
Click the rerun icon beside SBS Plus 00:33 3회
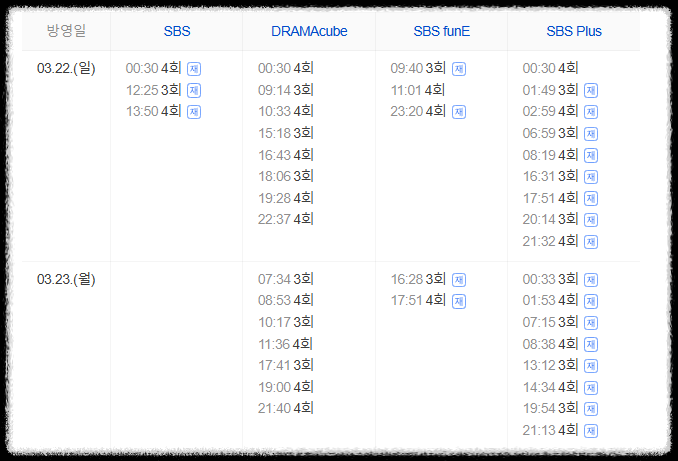tap(591, 280)
